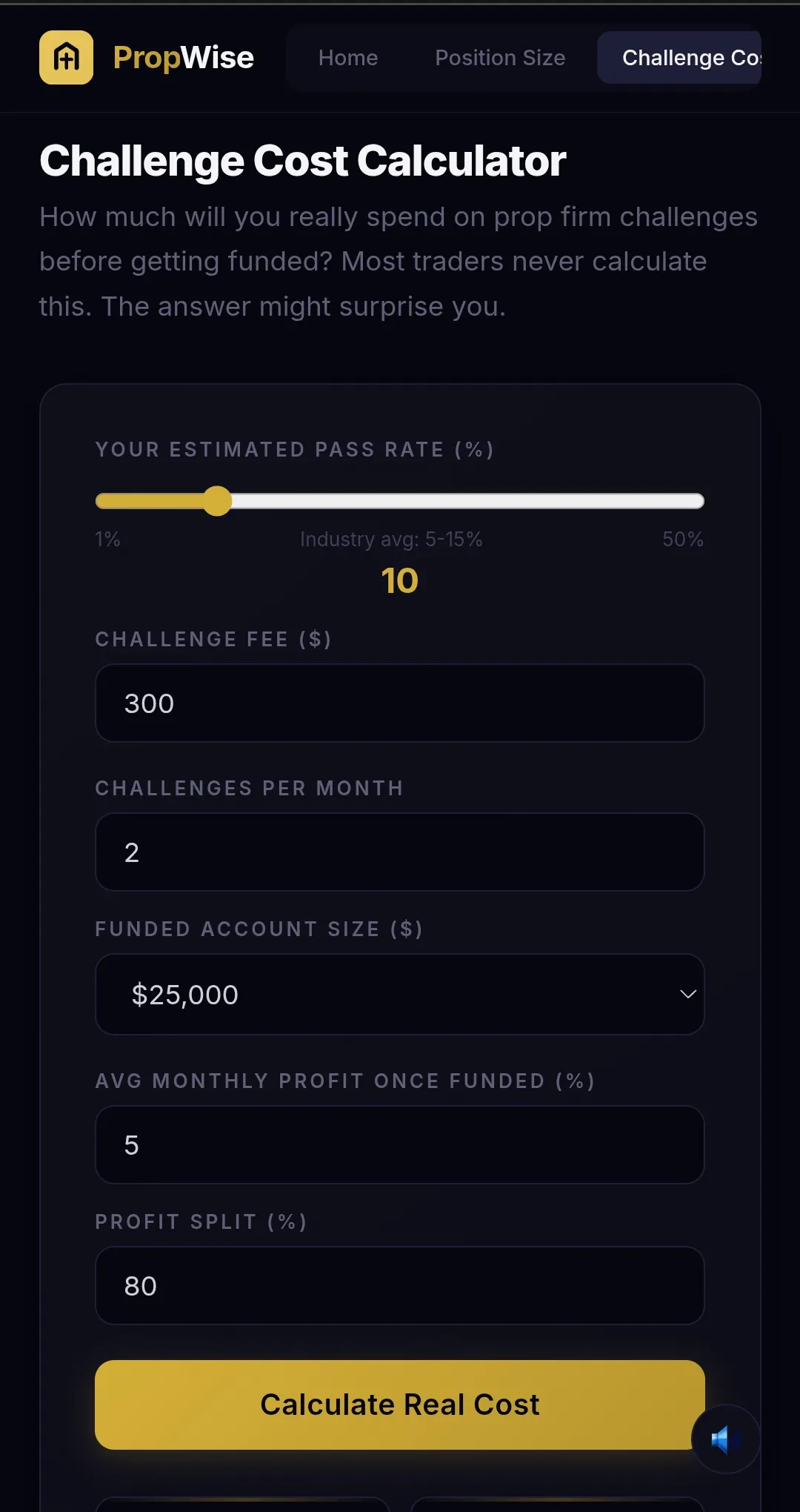This screenshot has width=800, height=1512.
Task: Click the pass rate slider handle
Action: point(217,501)
